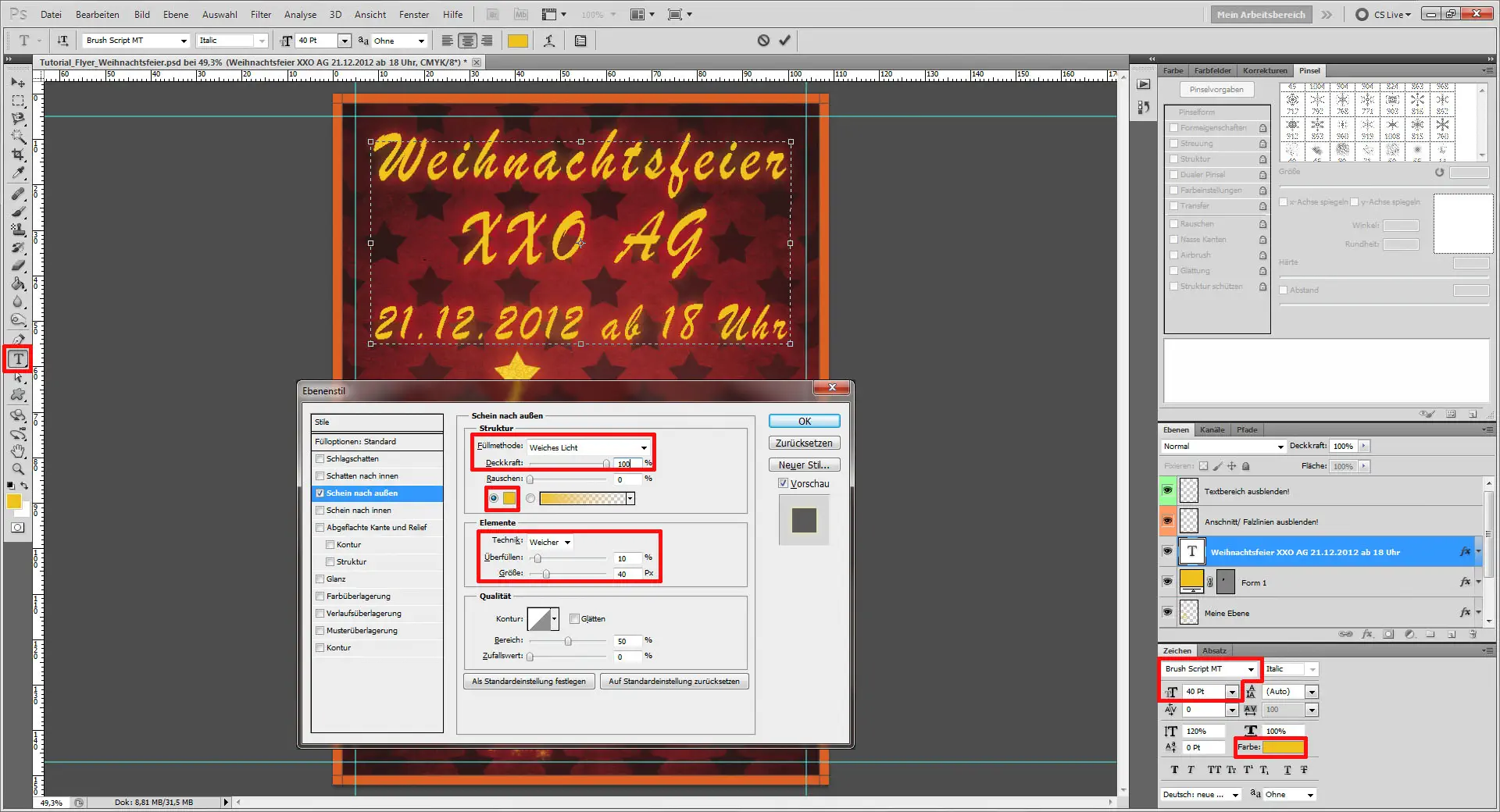
Task: Open the Ebene menu
Action: [176, 14]
